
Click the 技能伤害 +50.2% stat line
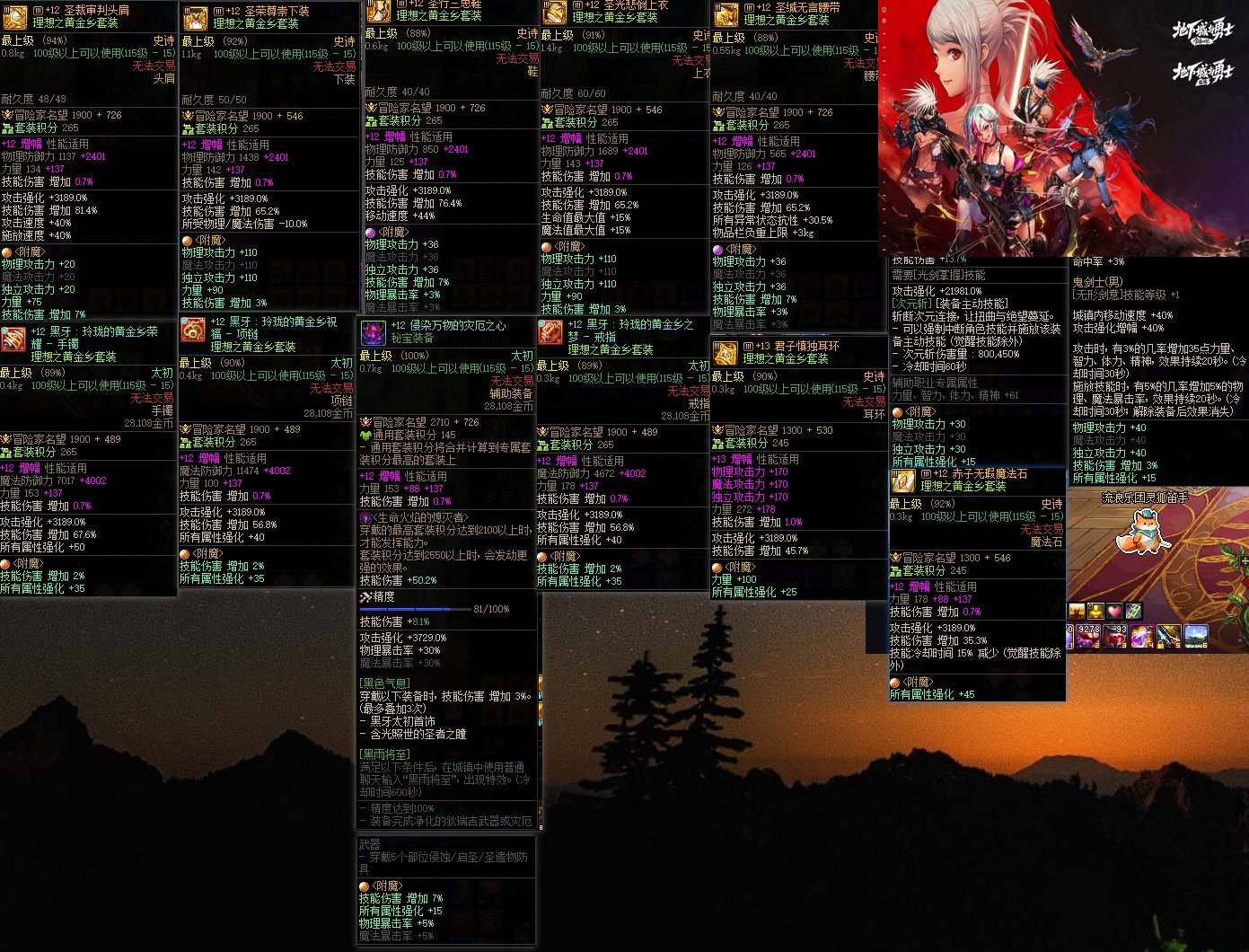click(398, 580)
